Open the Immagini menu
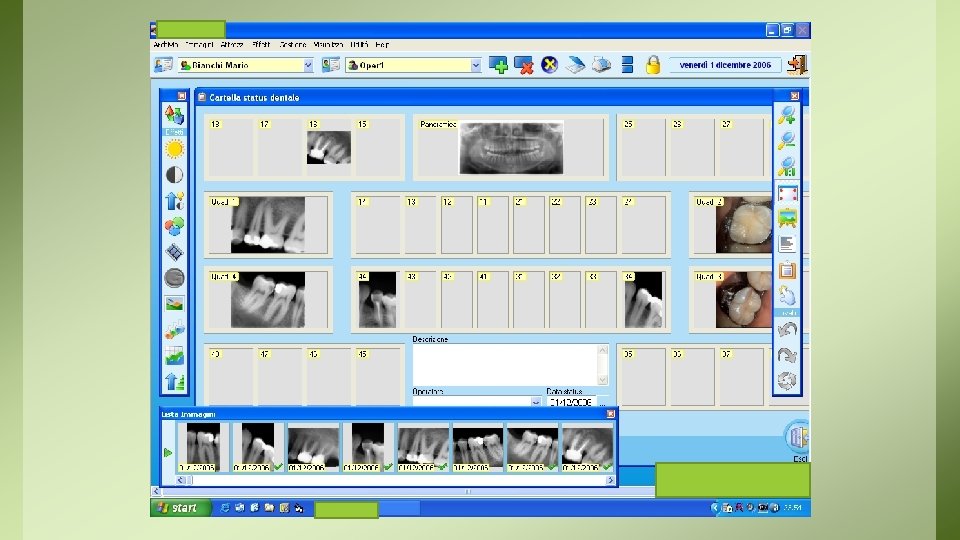Screen dimensions: 960x540 click(x=200, y=45)
